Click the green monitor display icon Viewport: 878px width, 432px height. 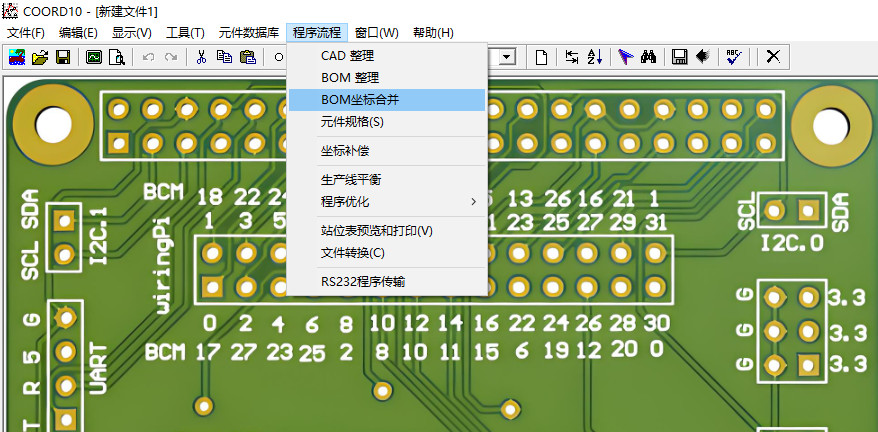tap(94, 57)
